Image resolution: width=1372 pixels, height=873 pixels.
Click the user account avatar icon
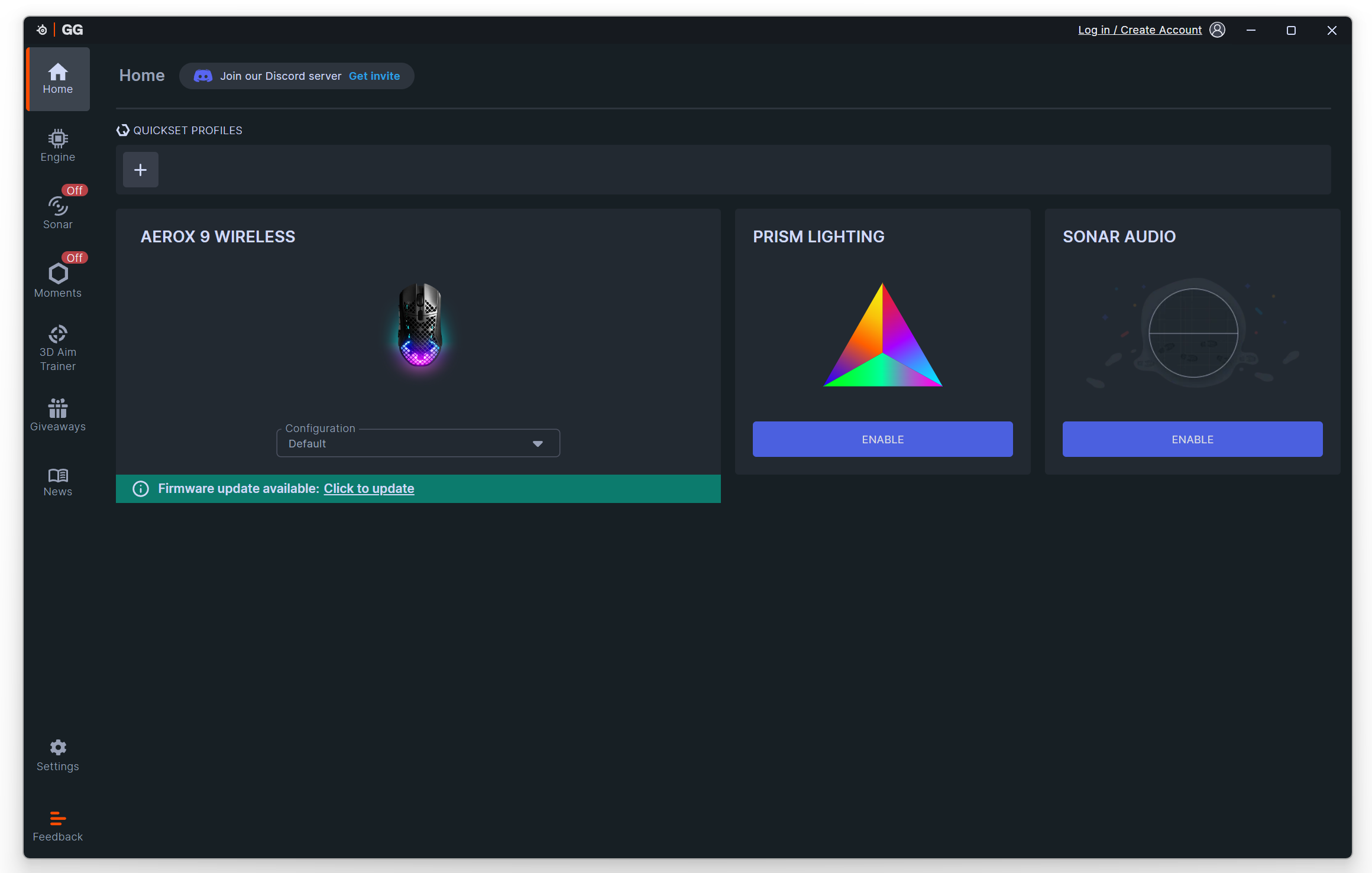pos(1217,30)
